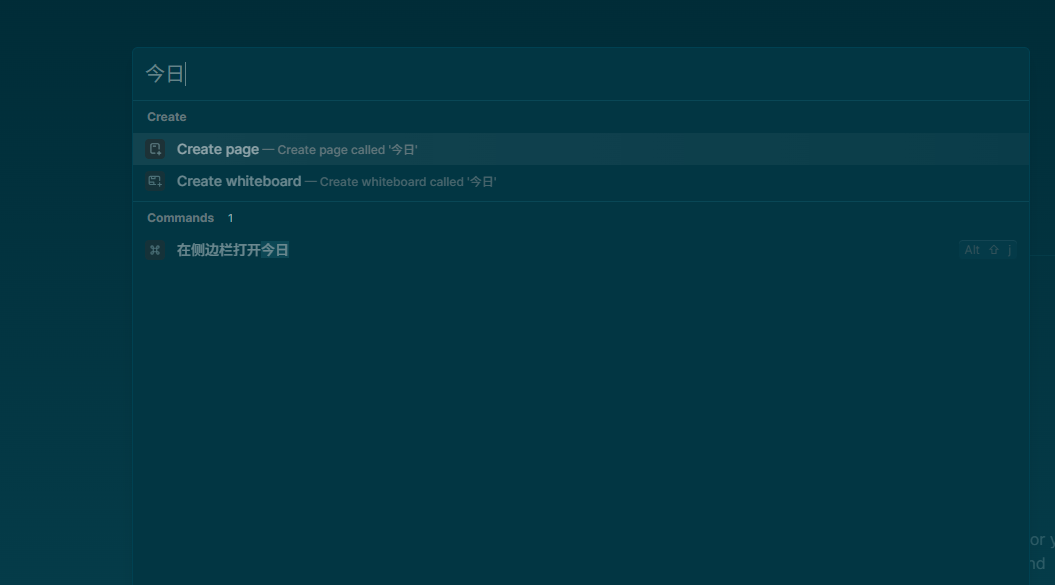Click "Create page called '今日'" description
Image resolution: width=1055 pixels, height=585 pixels.
[347, 150]
